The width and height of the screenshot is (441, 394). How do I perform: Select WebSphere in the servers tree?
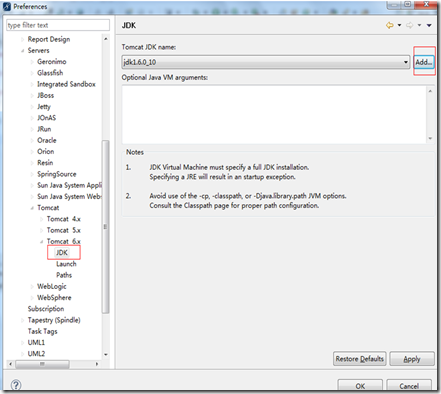[x=54, y=298]
